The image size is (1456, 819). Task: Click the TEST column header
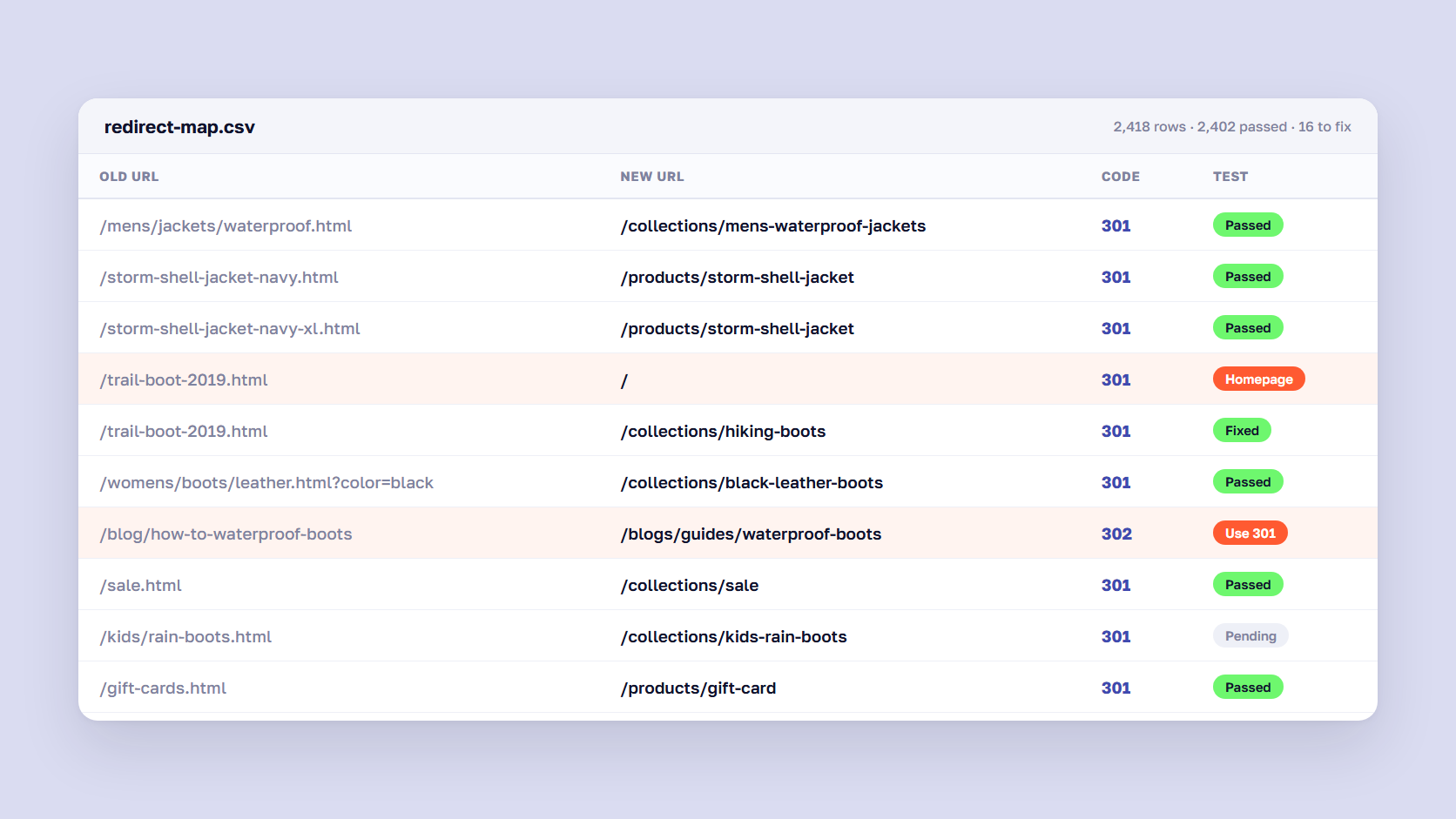1230,177
